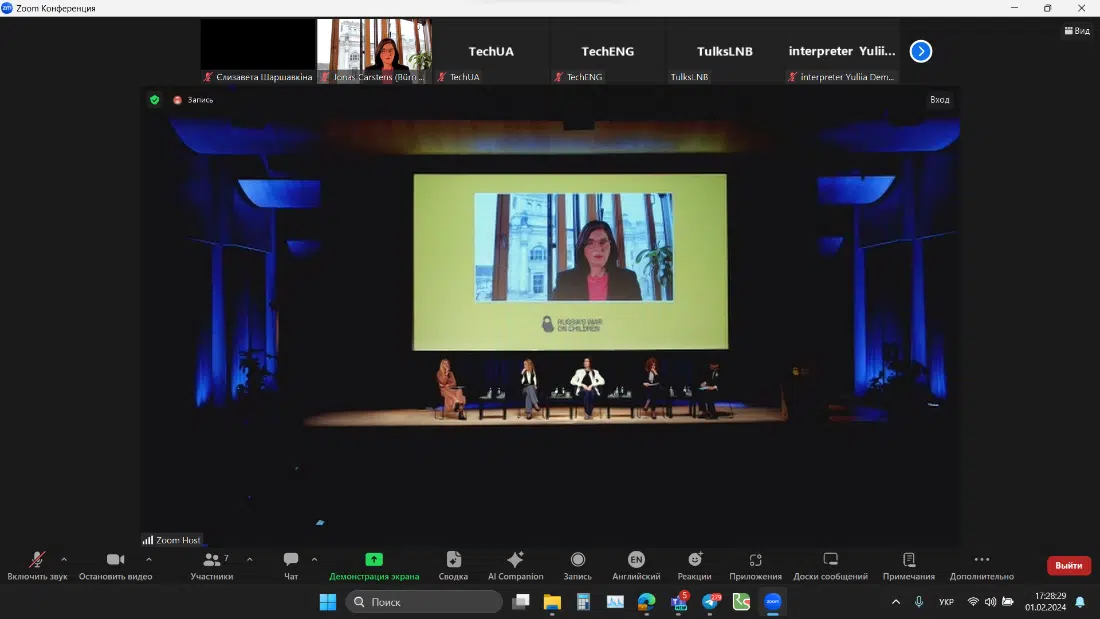The height and width of the screenshot is (619, 1100).
Task: Open the Вид view menu
Action: pos(1076,31)
